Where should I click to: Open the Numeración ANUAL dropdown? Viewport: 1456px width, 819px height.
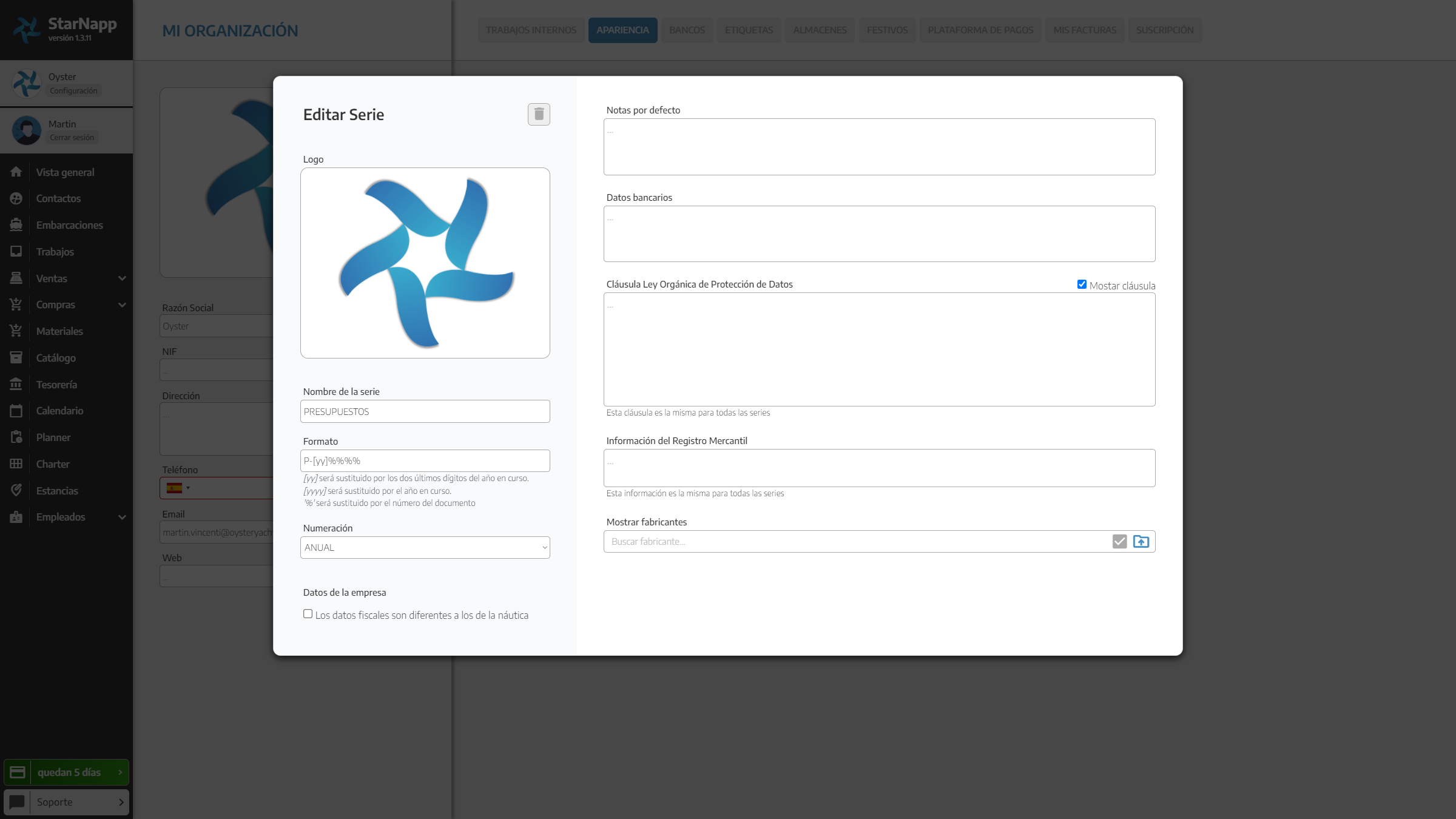pyautogui.click(x=425, y=547)
